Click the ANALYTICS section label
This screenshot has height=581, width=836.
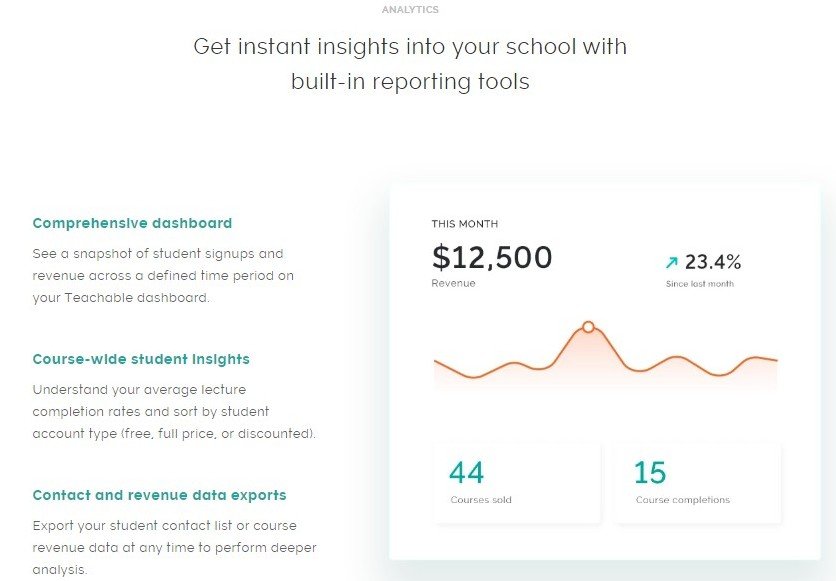pyautogui.click(x=410, y=10)
